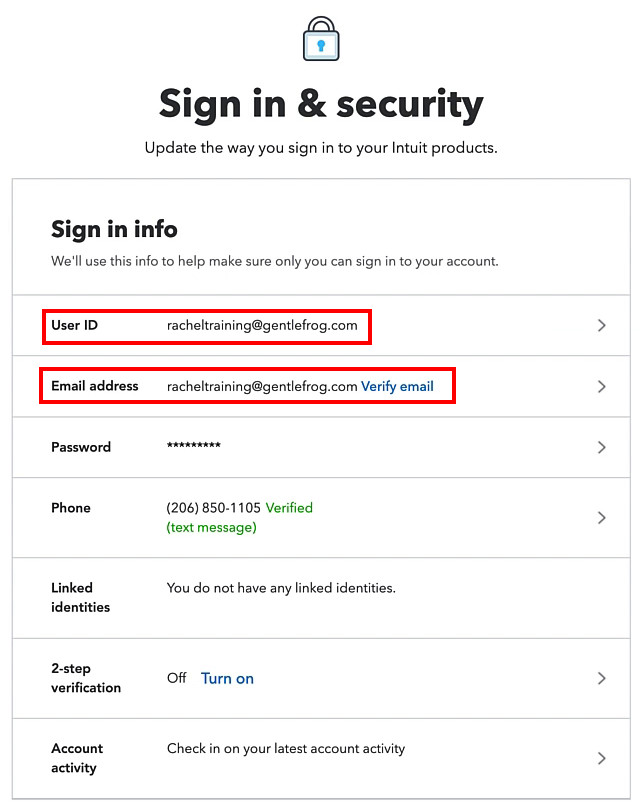
Task: Select the Email address label
Action: point(95,386)
